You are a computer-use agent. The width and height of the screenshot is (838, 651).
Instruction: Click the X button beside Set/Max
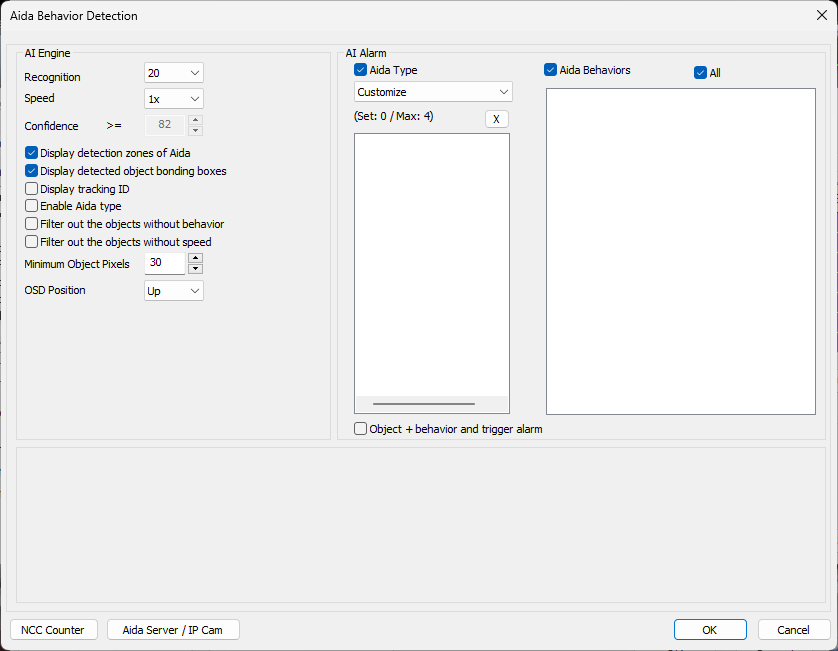point(496,119)
